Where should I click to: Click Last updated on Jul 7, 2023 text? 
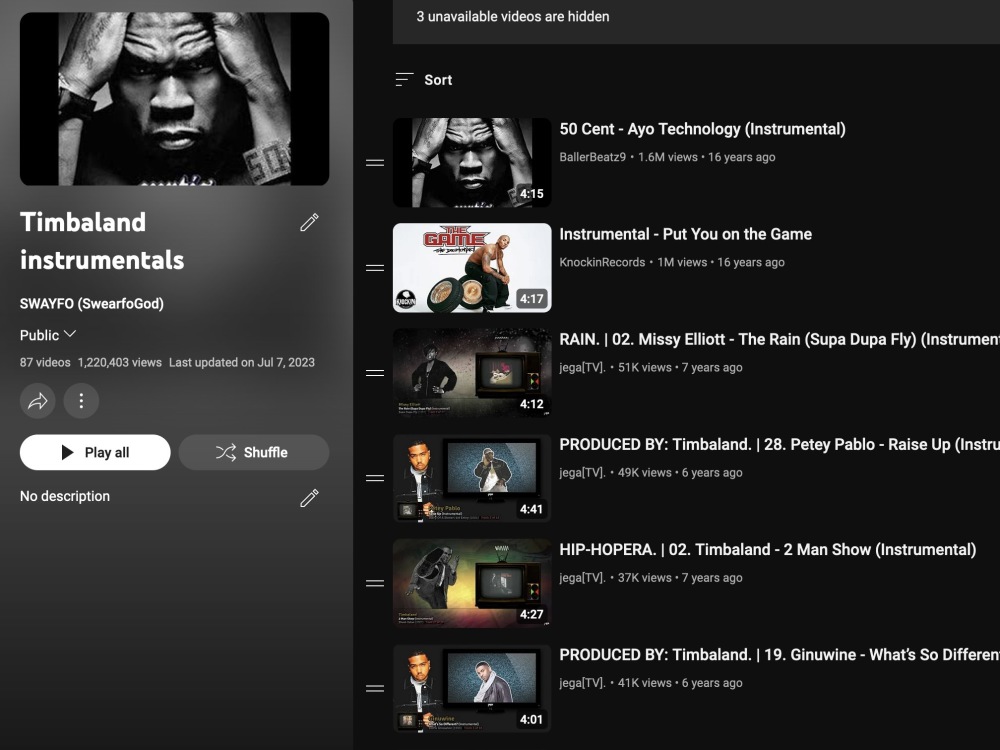tap(242, 362)
